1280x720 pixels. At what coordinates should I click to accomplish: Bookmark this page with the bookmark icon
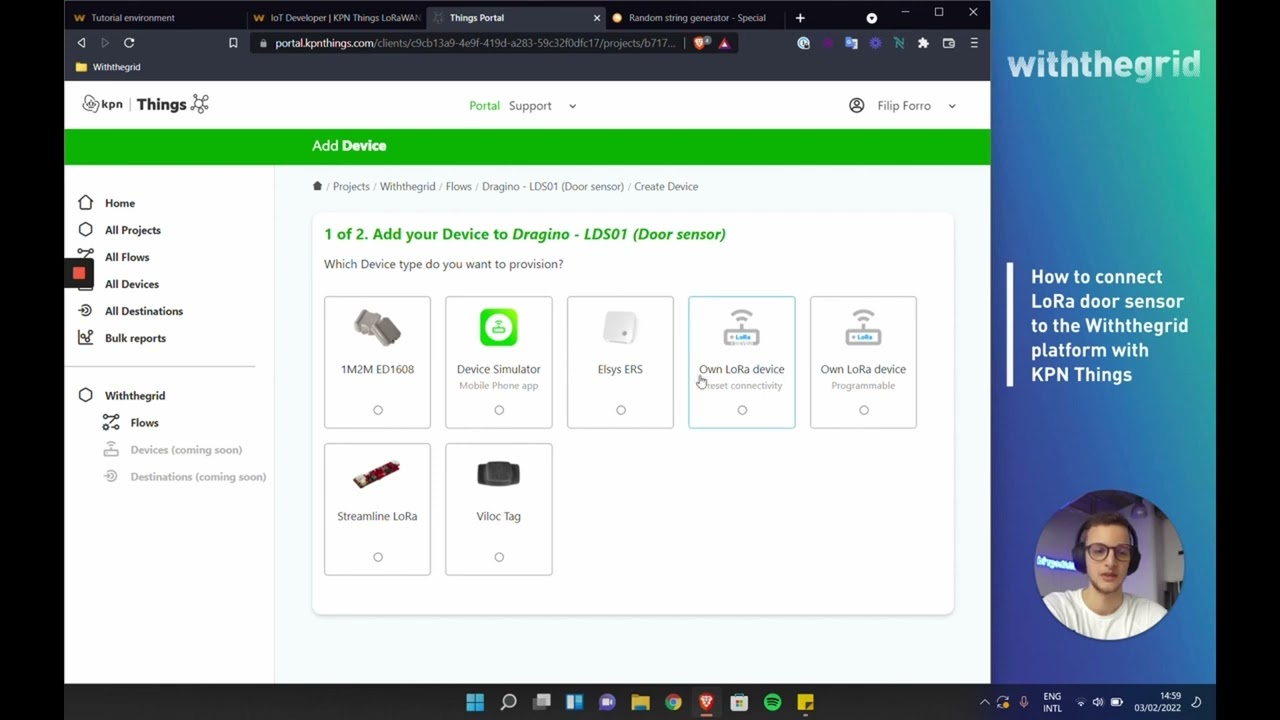(233, 43)
